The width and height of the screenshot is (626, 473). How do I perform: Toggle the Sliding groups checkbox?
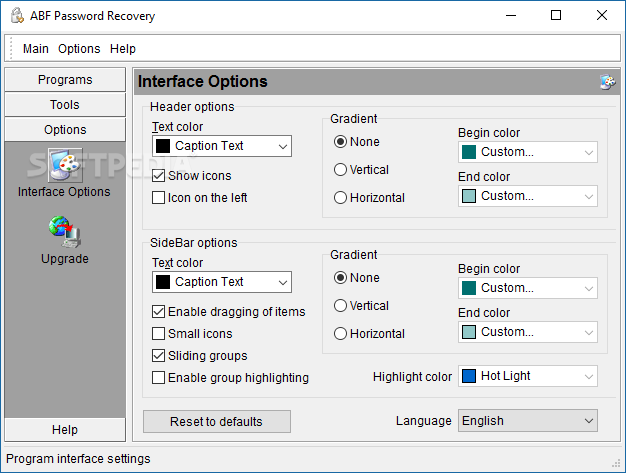158,355
